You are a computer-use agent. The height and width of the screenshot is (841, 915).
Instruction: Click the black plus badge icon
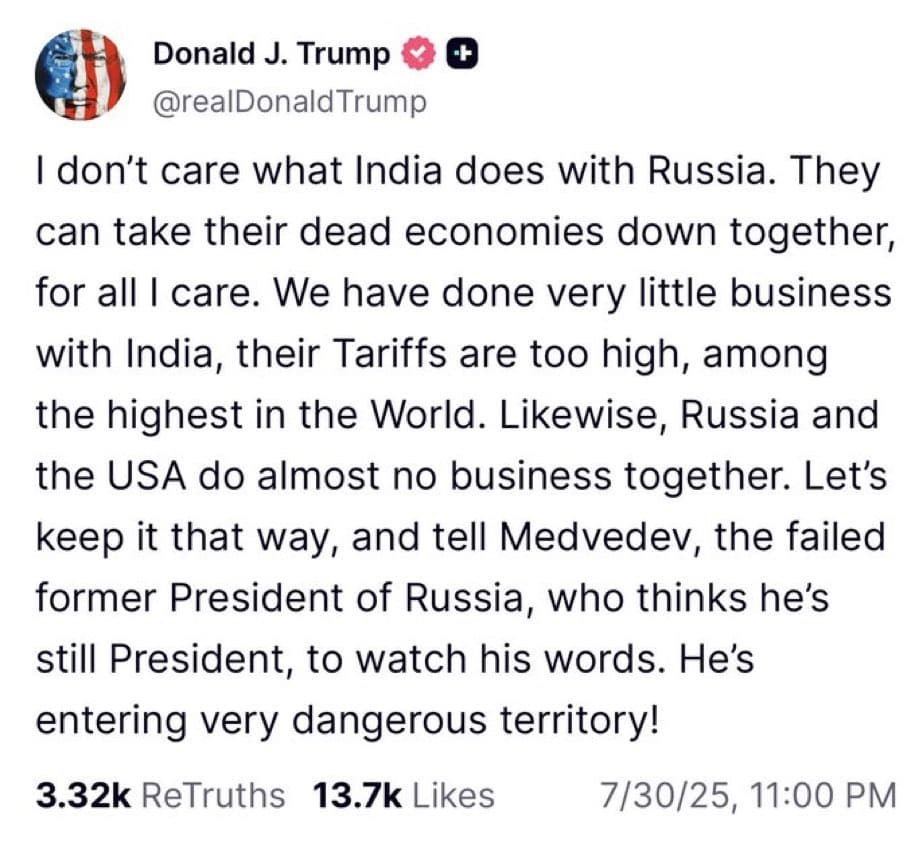[x=462, y=54]
